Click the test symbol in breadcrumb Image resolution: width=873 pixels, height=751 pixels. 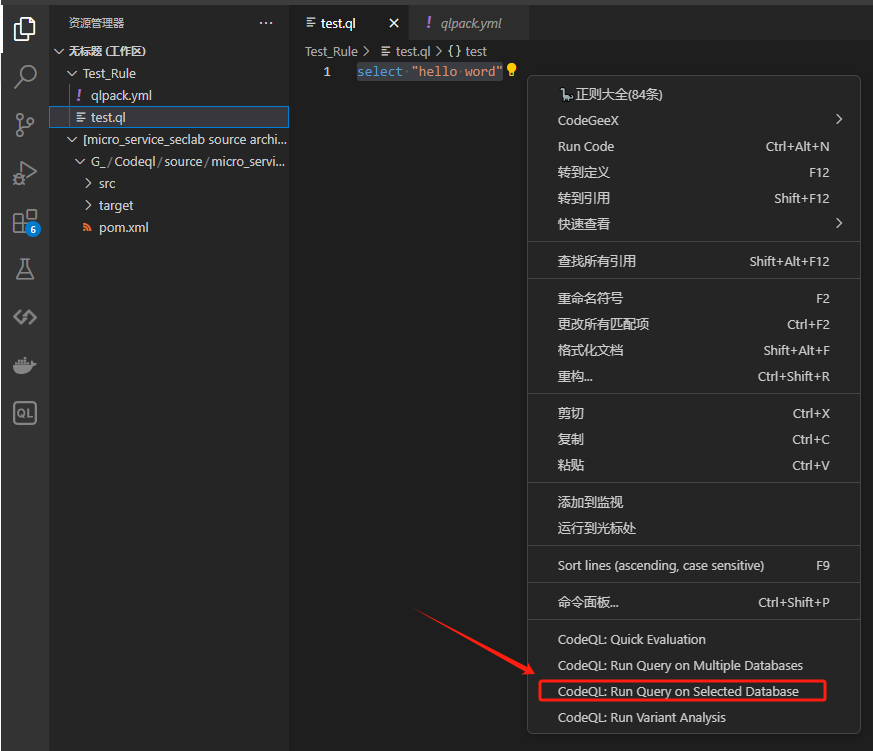tap(475, 51)
